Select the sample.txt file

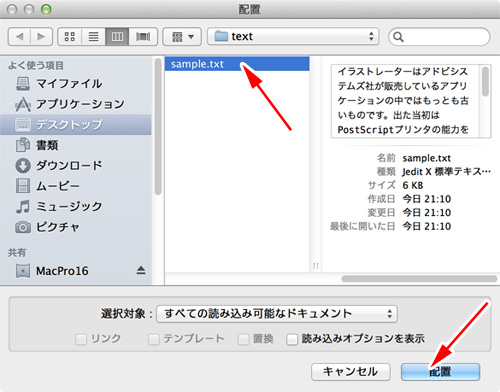click(x=237, y=64)
